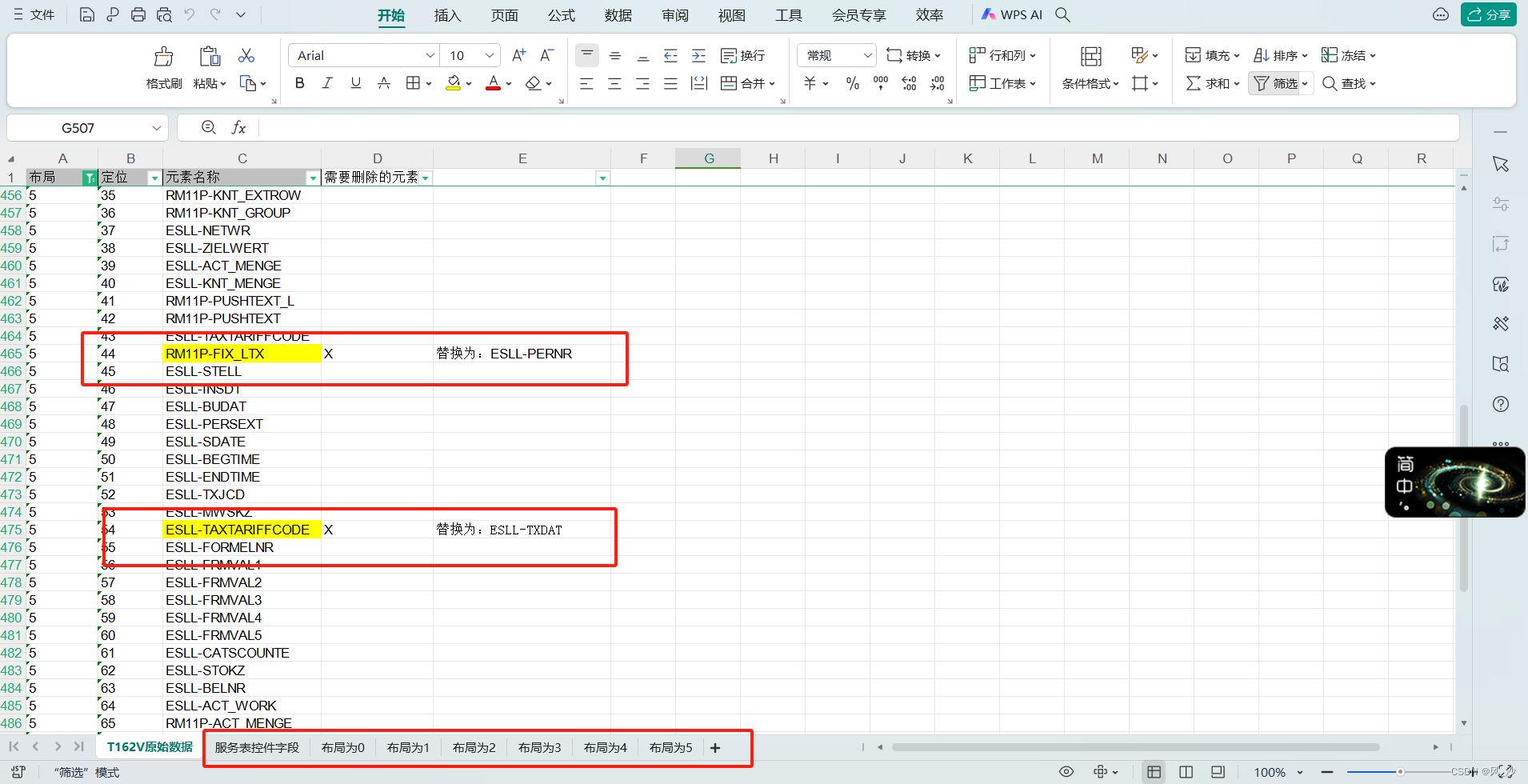The image size is (1528, 784).
Task: Toggle the eye protection mode icon
Action: (x=1066, y=772)
